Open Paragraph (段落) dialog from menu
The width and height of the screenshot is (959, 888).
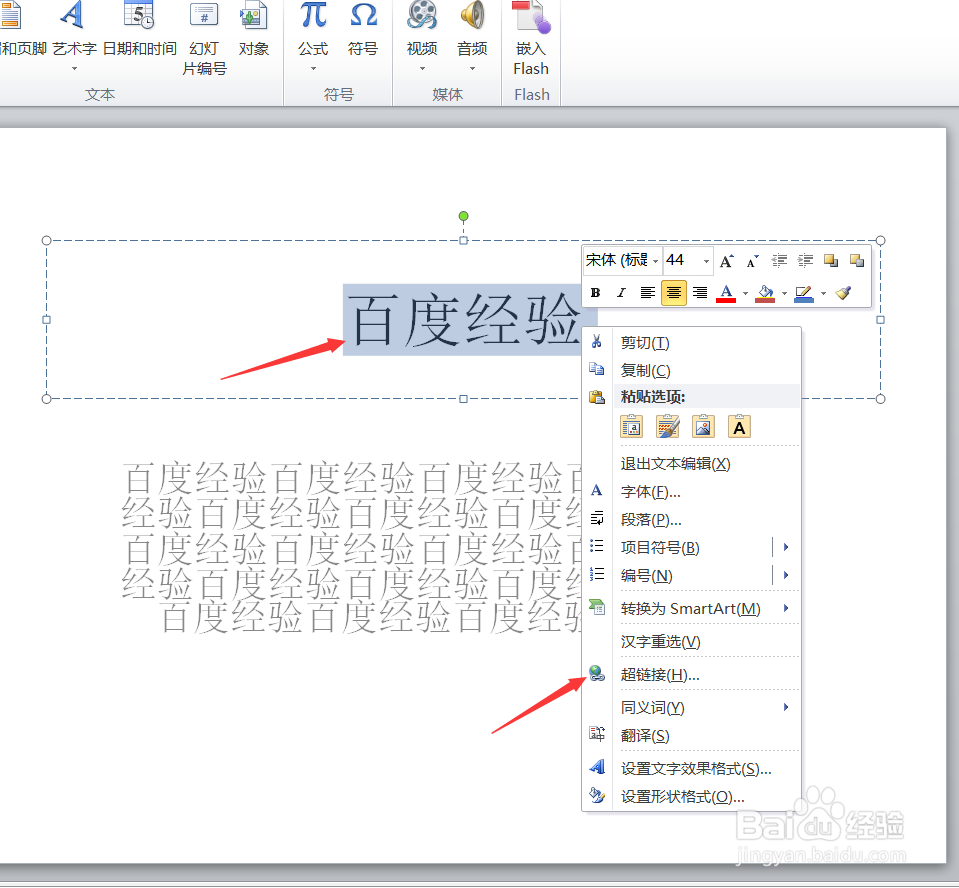coord(691,520)
